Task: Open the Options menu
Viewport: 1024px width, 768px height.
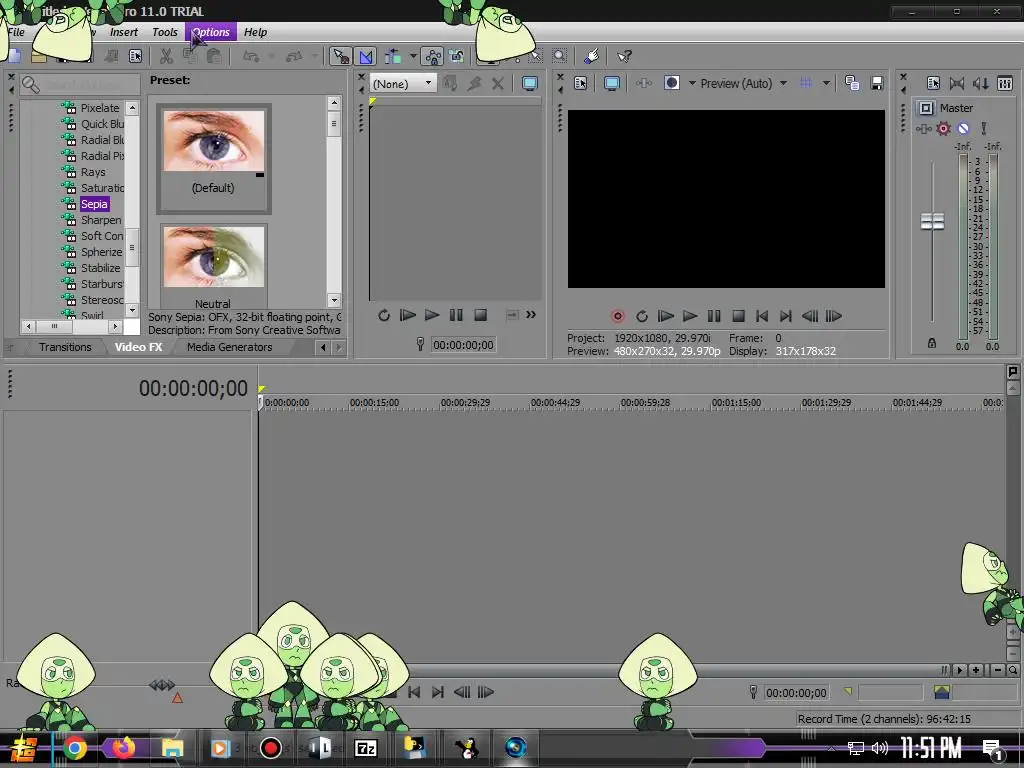Action: pyautogui.click(x=211, y=32)
